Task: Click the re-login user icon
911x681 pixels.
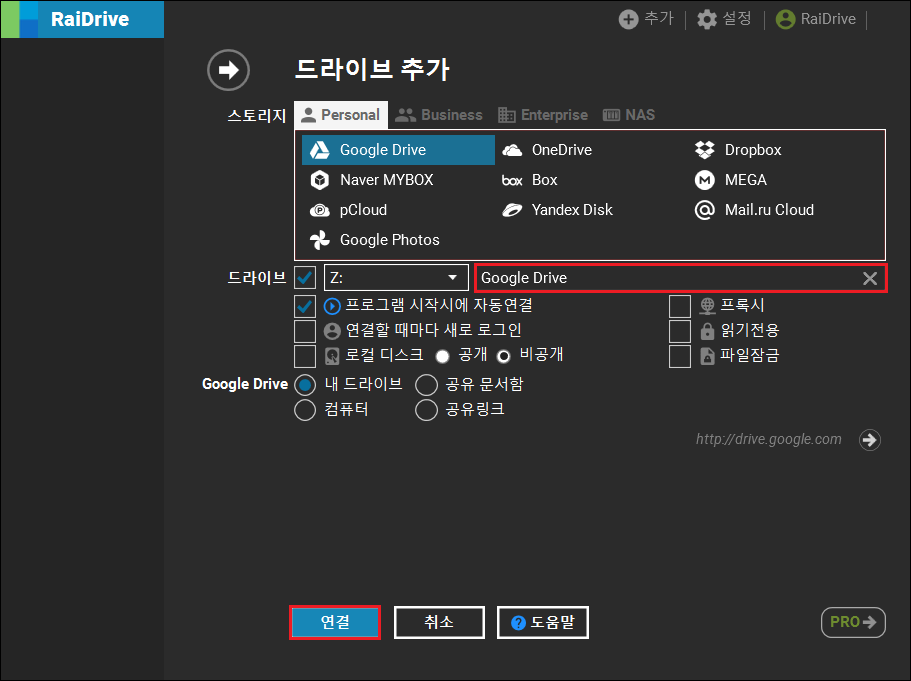Action: pyautogui.click(x=332, y=331)
